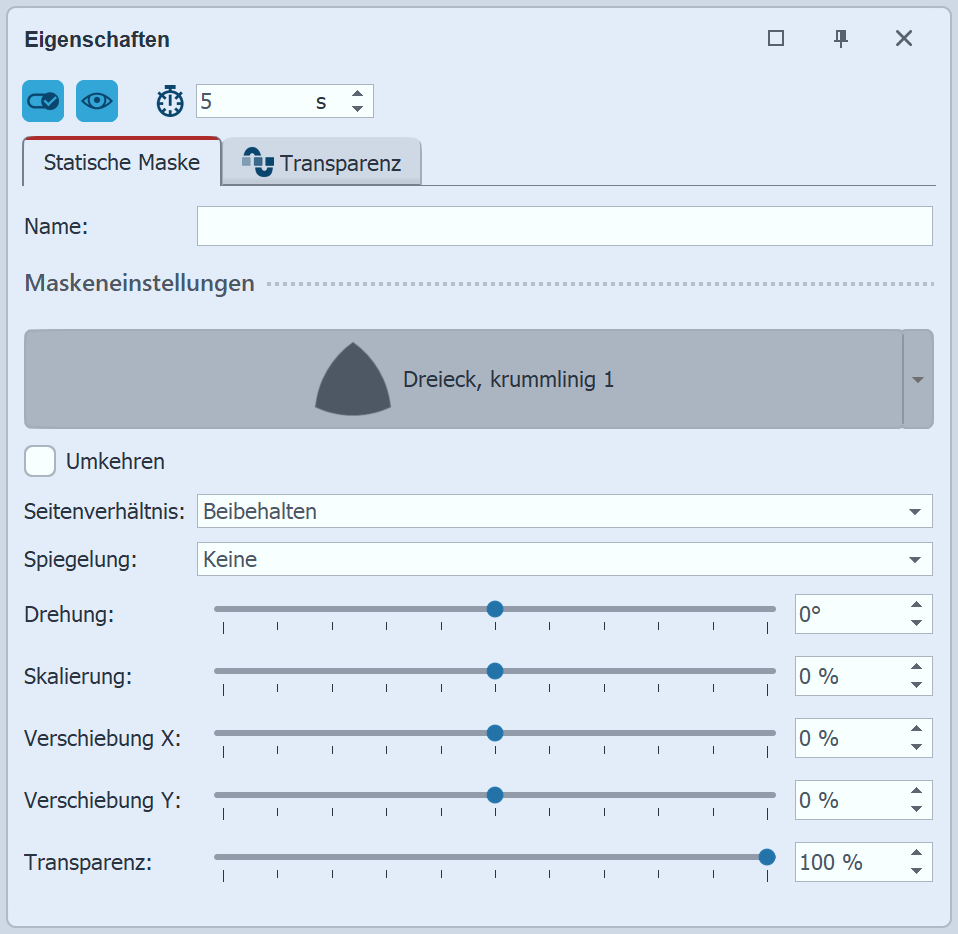Decrease Skalierung value with down arrow
This screenshot has width=958, height=934.
(916, 685)
